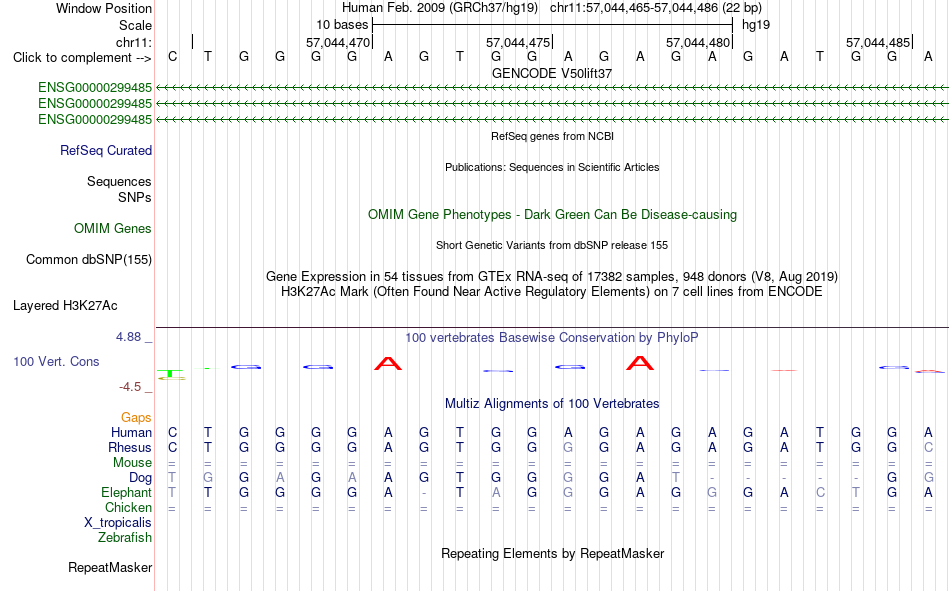
Task: Click 'Repeating Elements by RepeatMasker' title
Action: click(552, 553)
